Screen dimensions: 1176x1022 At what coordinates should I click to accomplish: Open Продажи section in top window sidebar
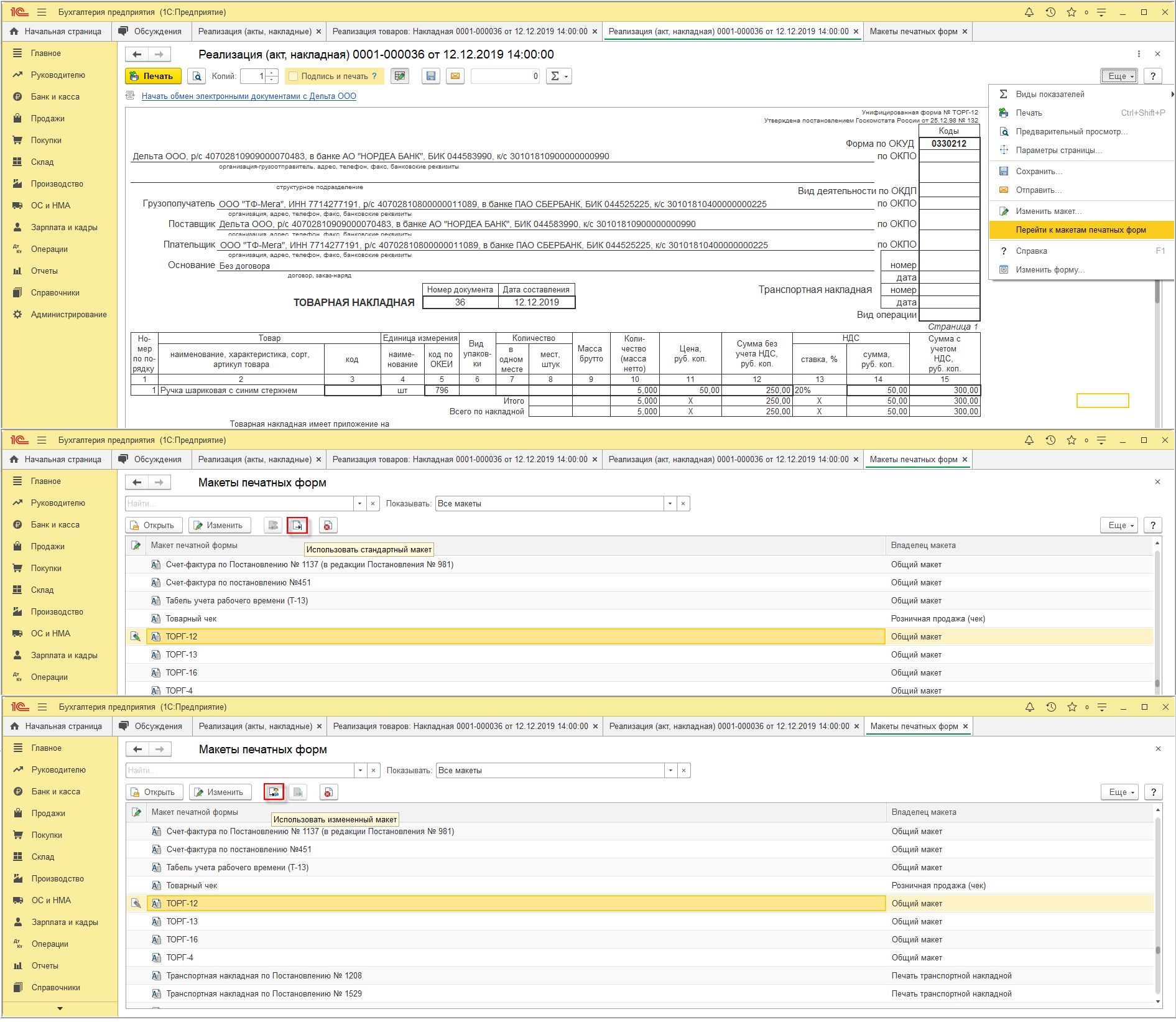pos(60,118)
